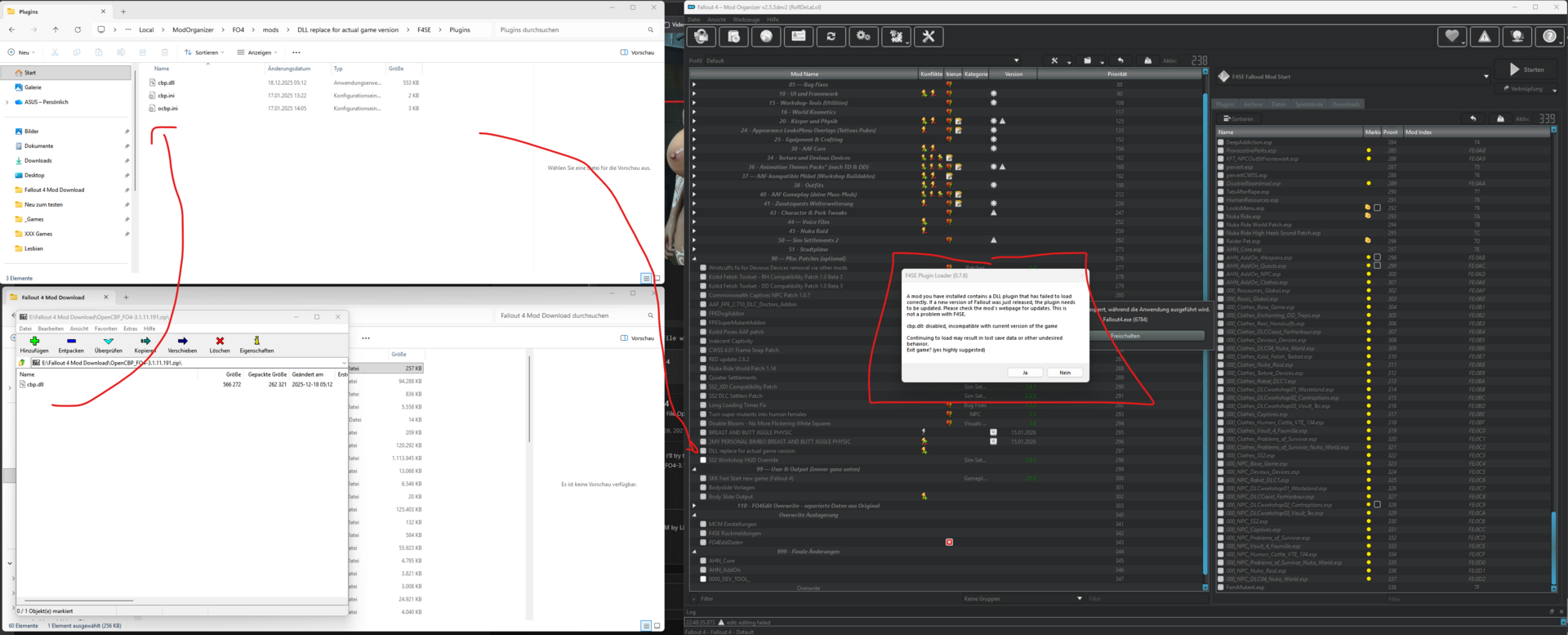Toggle checkbox for DeepAddiction.esp plugin

coord(1221,142)
